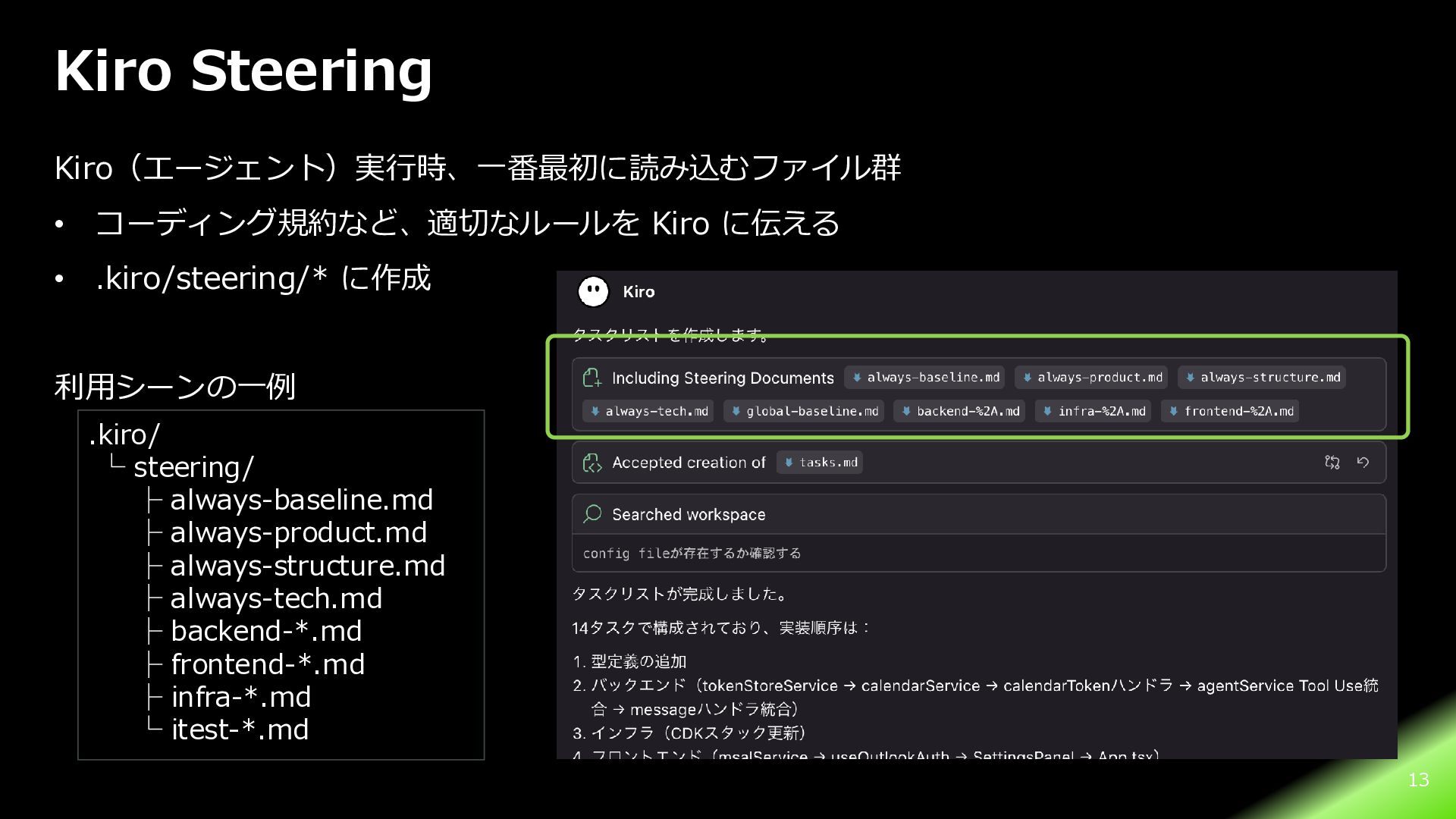This screenshot has width=1456, height=819.
Task: Open the infra-%2A.md steering chip
Action: point(1094,412)
